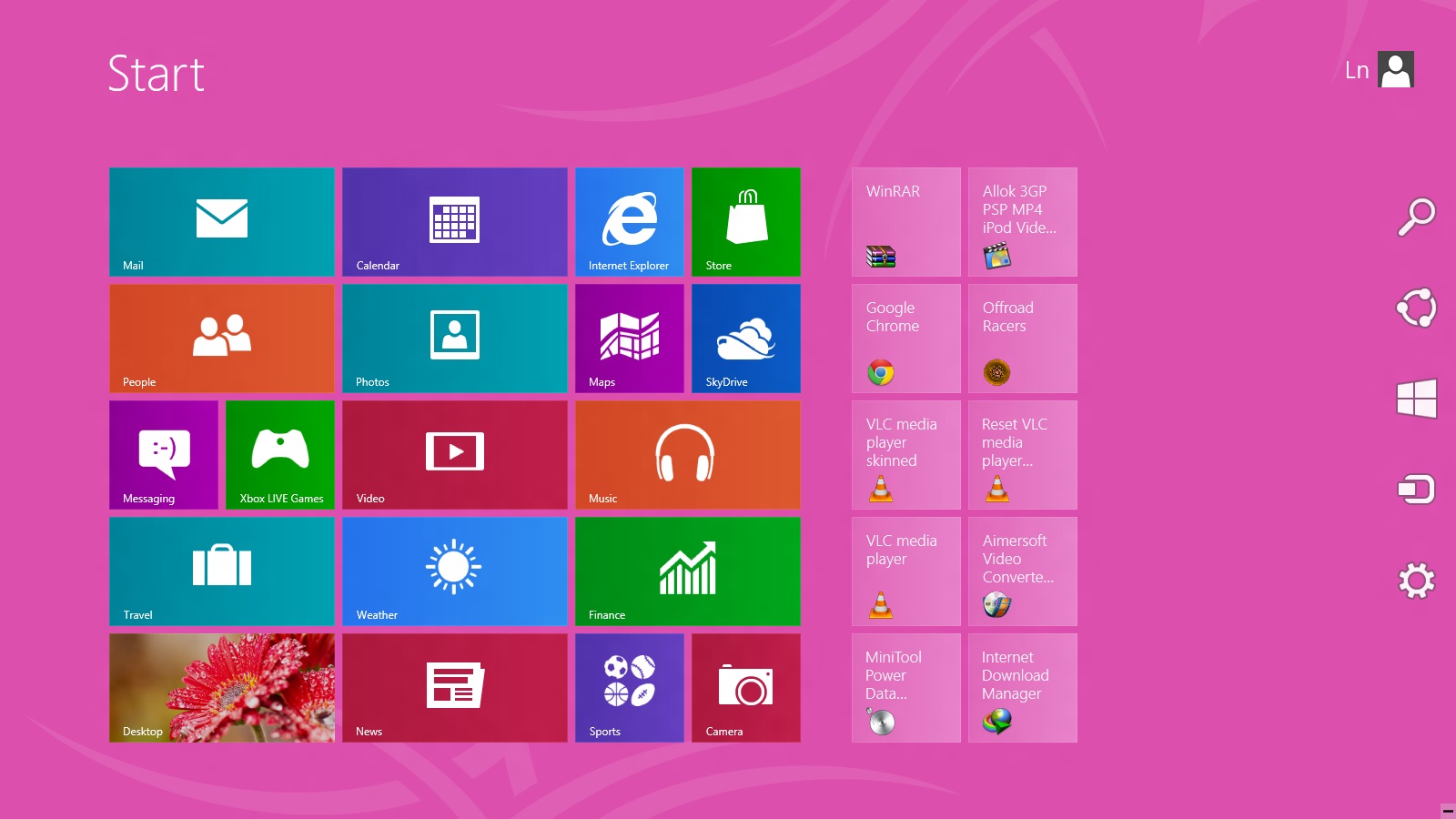
Task: Open the Sports tile
Action: tap(630, 688)
